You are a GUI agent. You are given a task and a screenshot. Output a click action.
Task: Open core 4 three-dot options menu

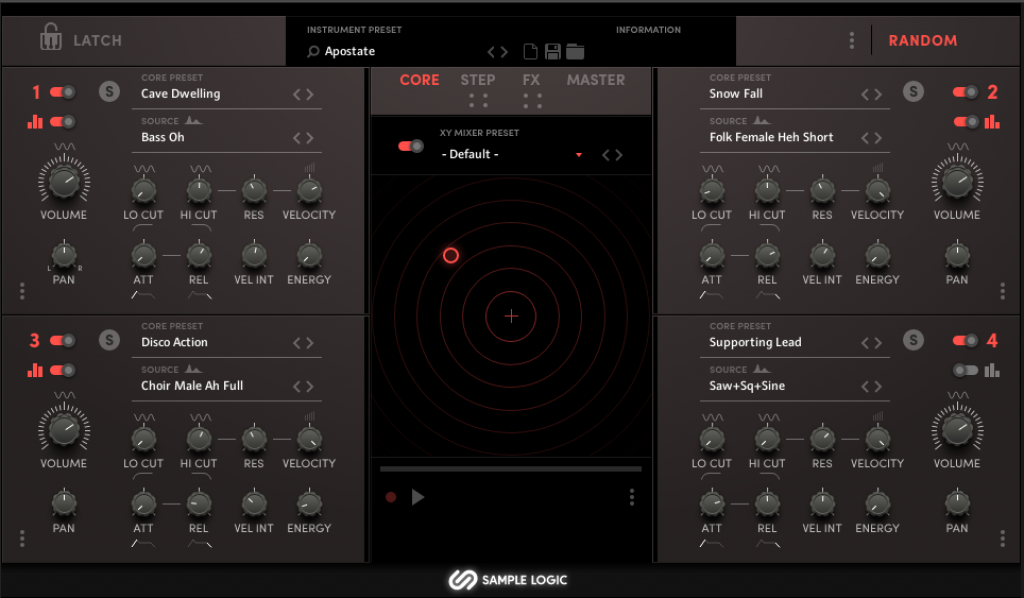coord(1002,539)
